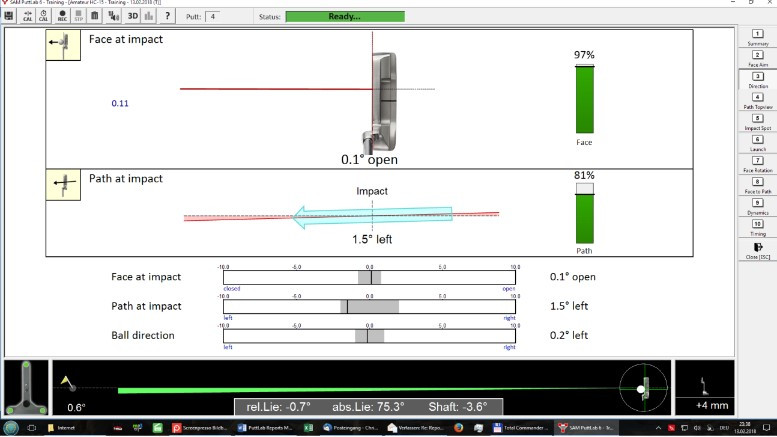Click the trash delete icon

pos(95,17)
